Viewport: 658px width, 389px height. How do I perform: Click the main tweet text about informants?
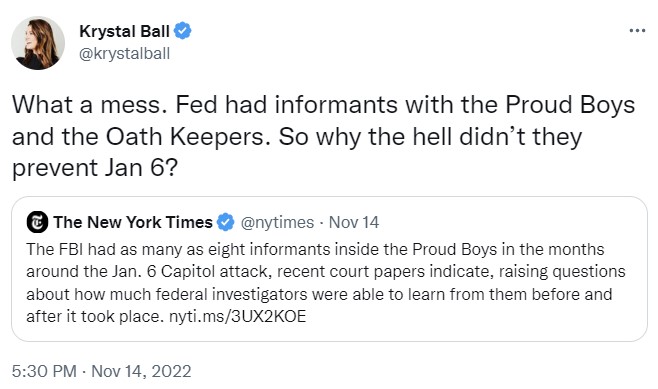[x=323, y=136]
